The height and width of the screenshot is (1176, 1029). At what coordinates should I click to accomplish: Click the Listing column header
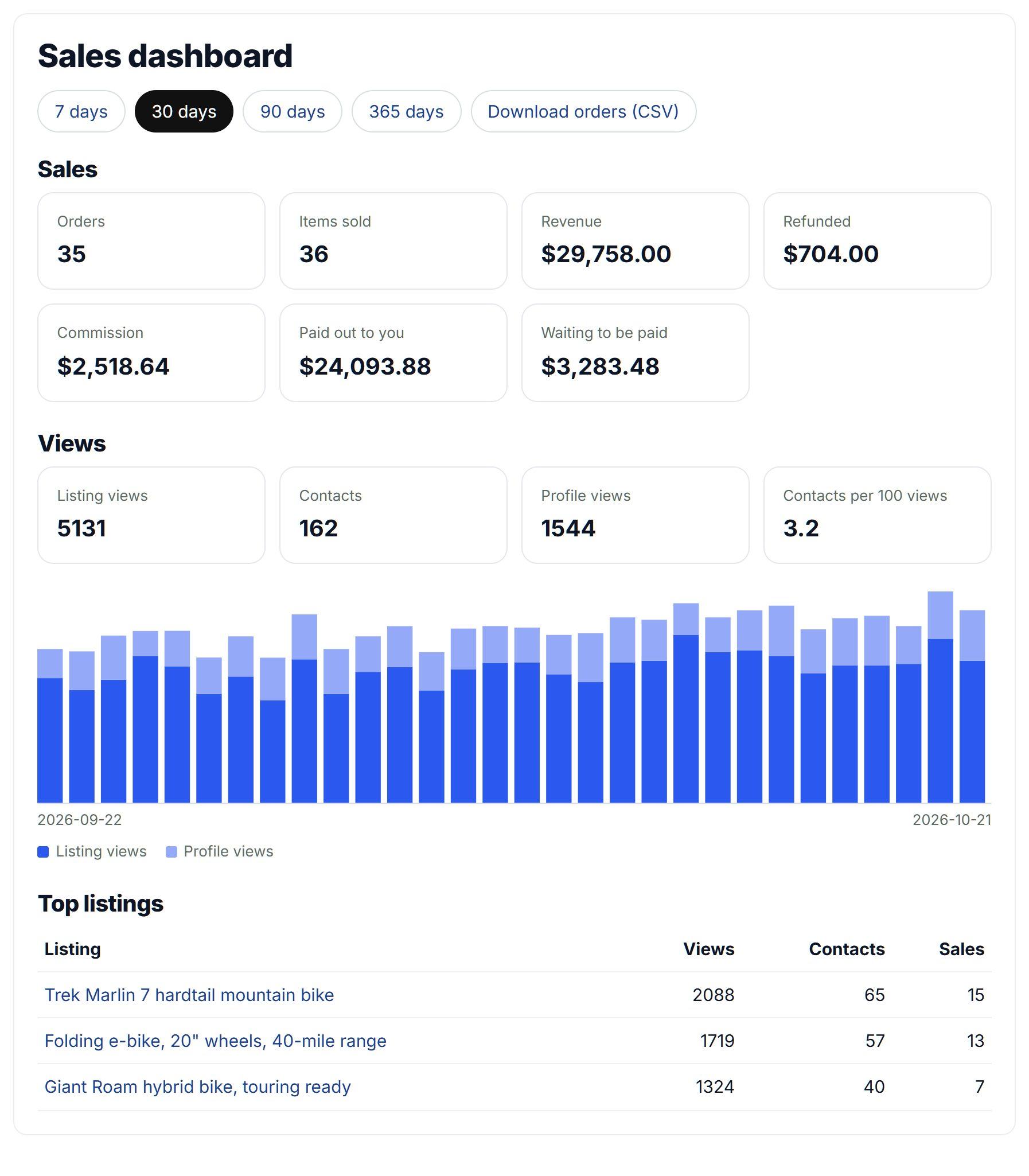(73, 949)
